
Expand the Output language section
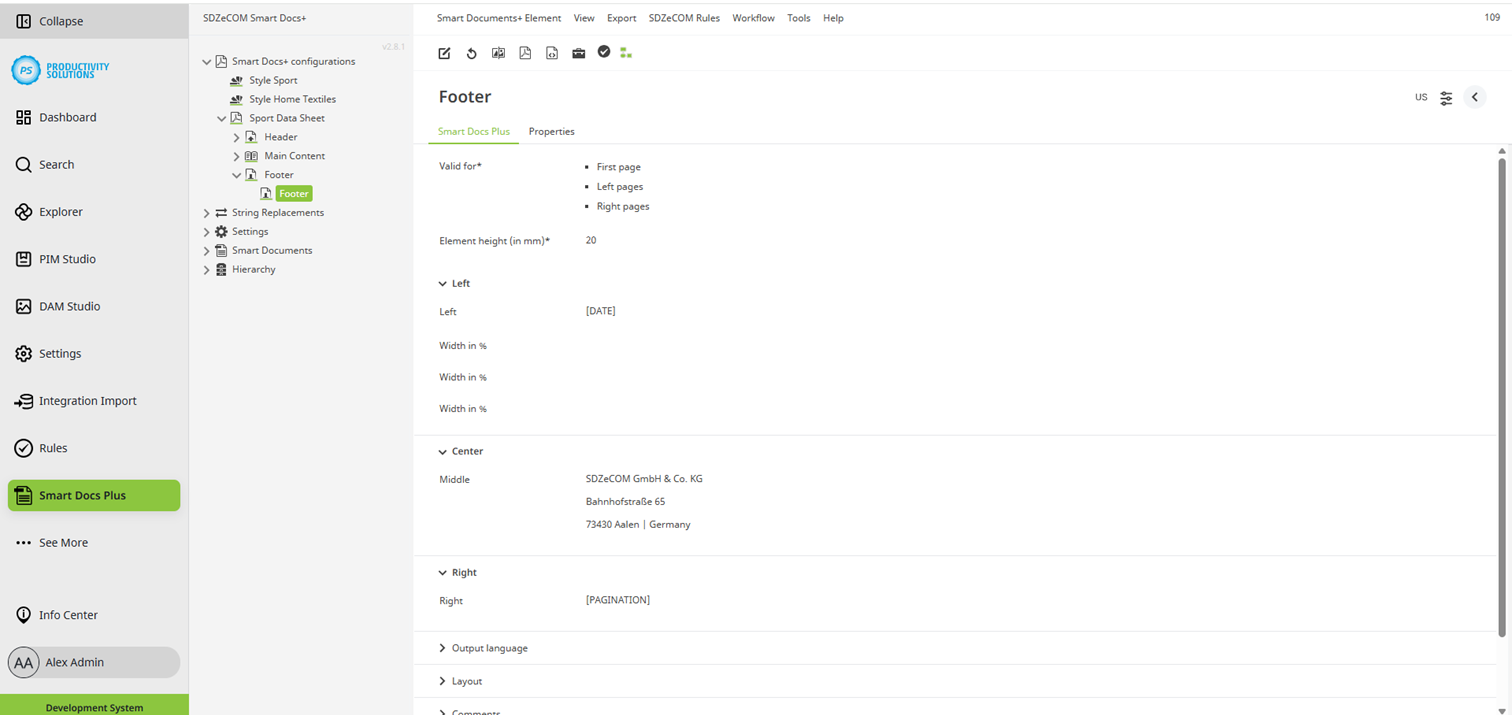pyautogui.click(x=442, y=647)
